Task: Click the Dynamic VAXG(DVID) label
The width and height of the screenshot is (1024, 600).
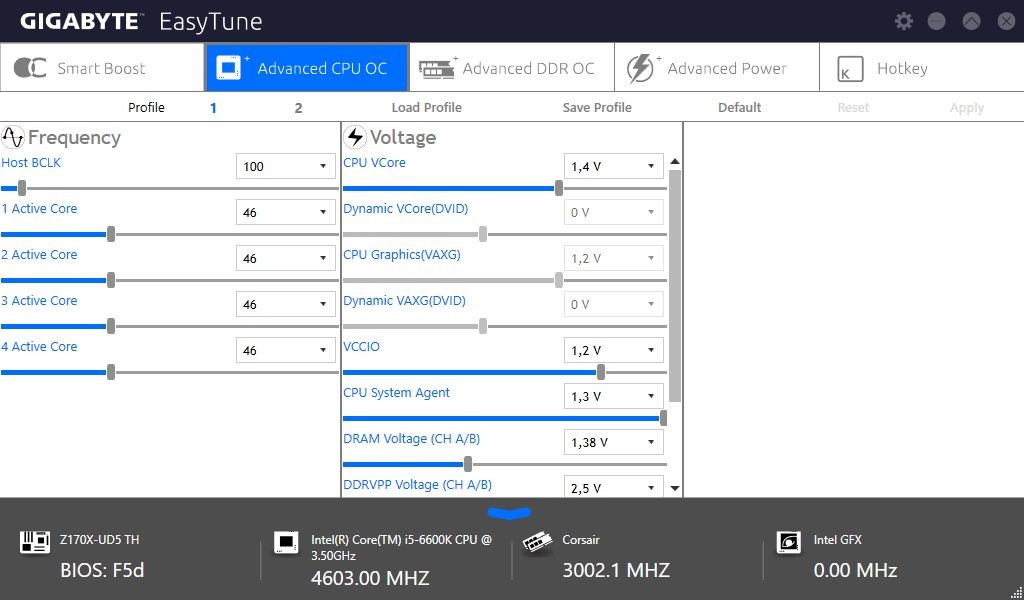Action: tap(404, 301)
